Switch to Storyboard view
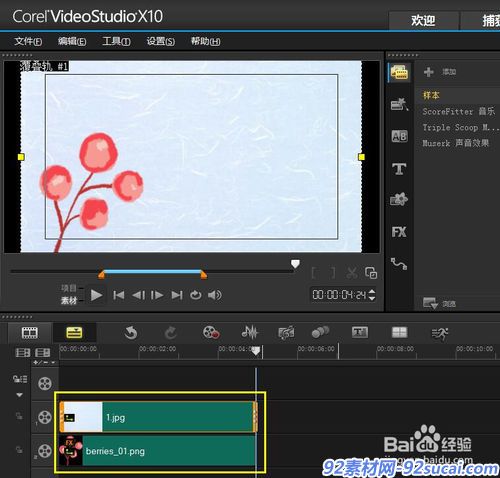This screenshot has width=500, height=478. point(30,333)
